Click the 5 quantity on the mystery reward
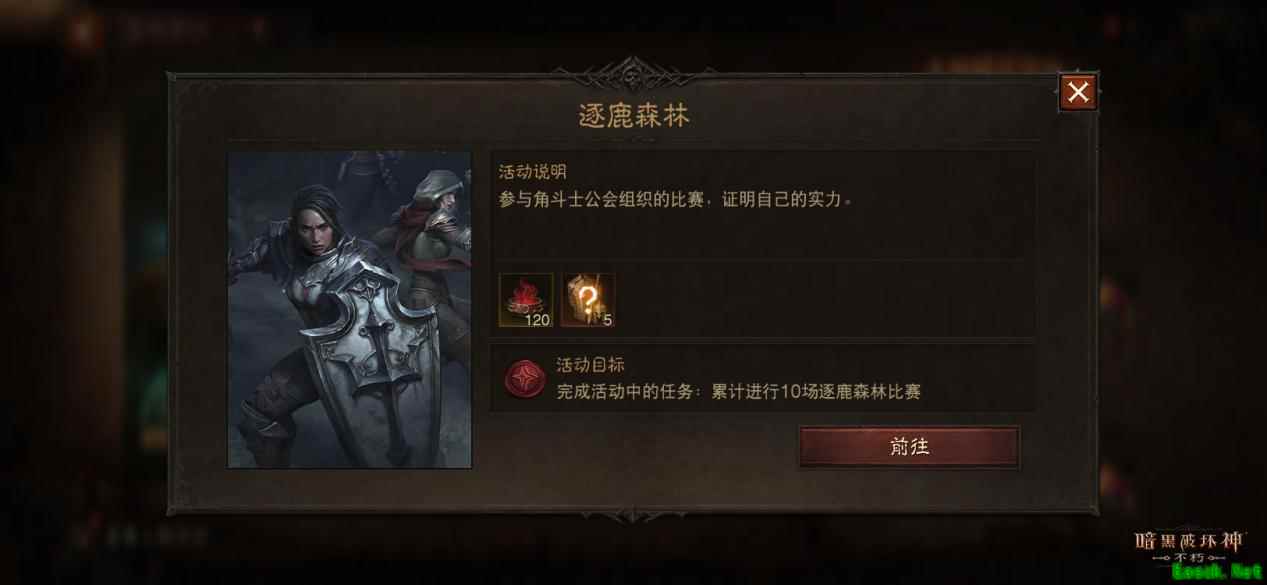This screenshot has height=585, width=1267. (x=607, y=320)
